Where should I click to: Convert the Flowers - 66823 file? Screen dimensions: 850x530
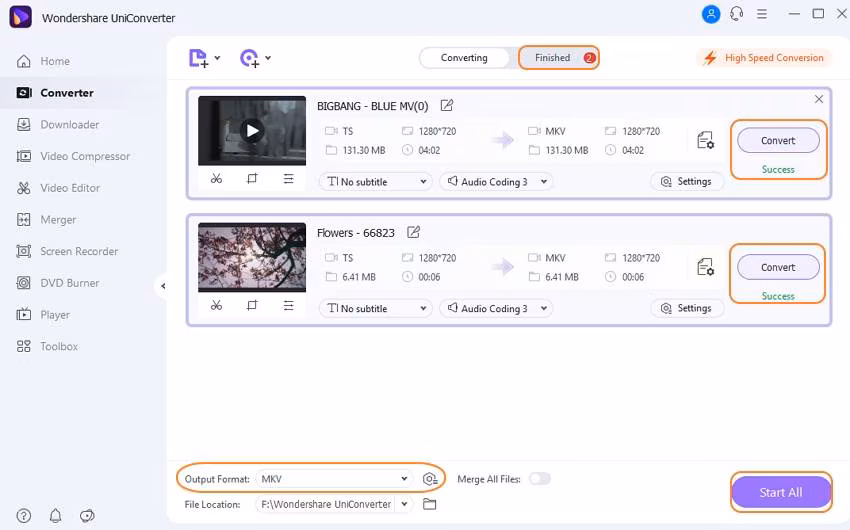click(778, 267)
